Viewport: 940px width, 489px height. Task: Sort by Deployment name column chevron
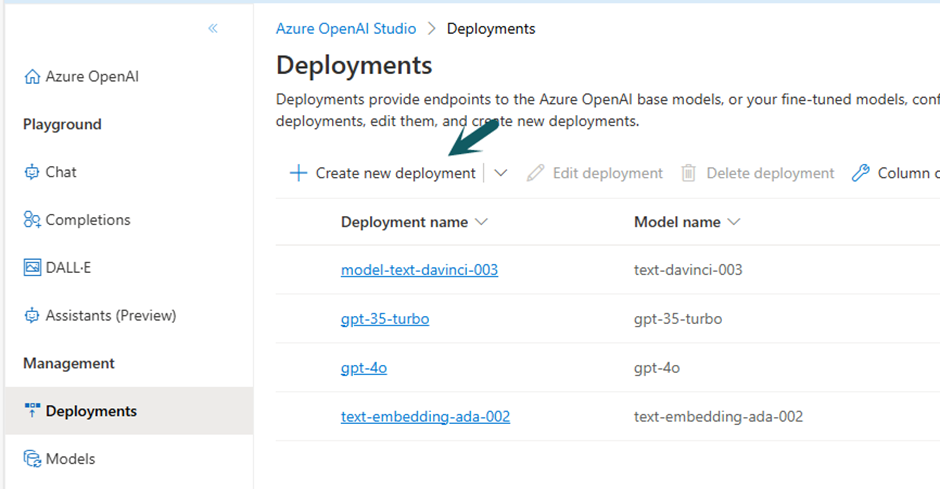coord(481,222)
